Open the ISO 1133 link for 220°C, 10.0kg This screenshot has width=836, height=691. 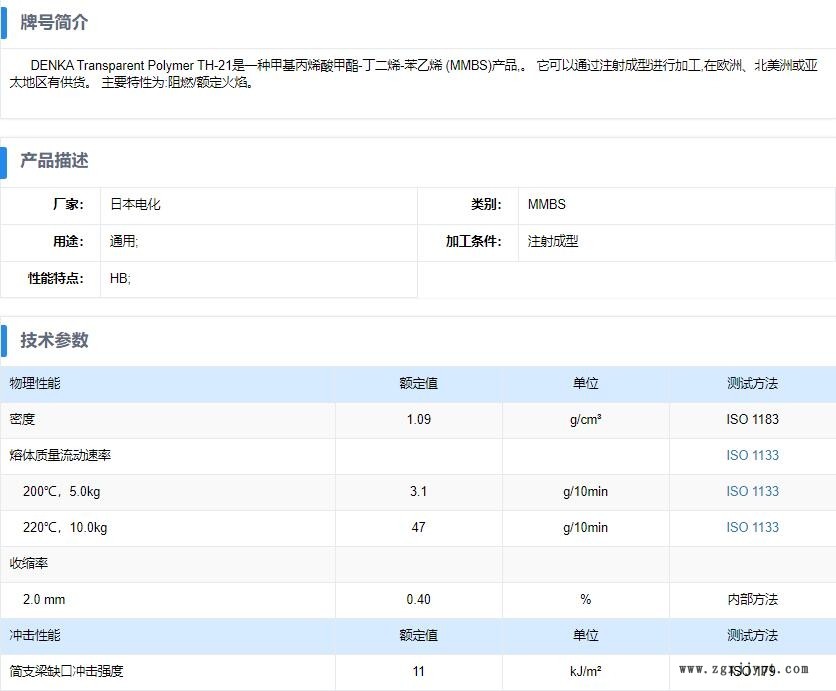[752, 527]
